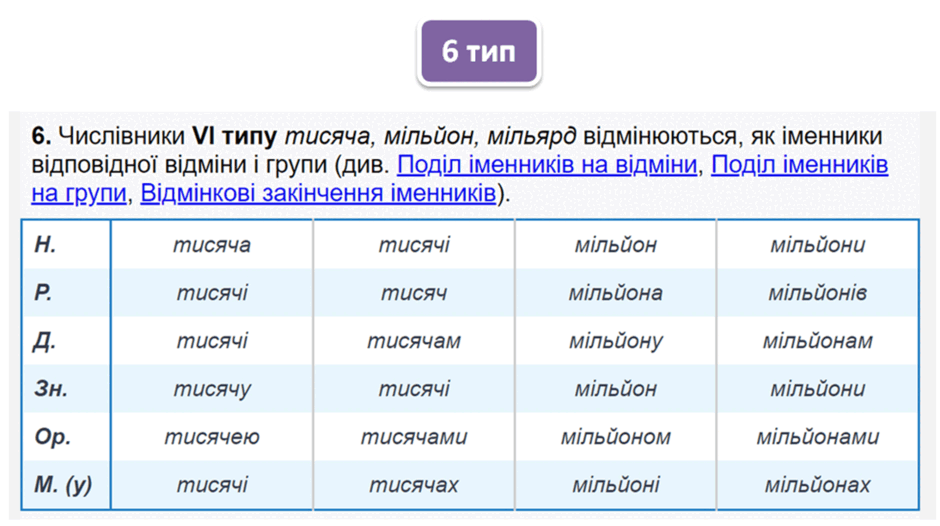940x526 pixels.
Task: Click the "Р." case row label
Action: tap(67, 293)
